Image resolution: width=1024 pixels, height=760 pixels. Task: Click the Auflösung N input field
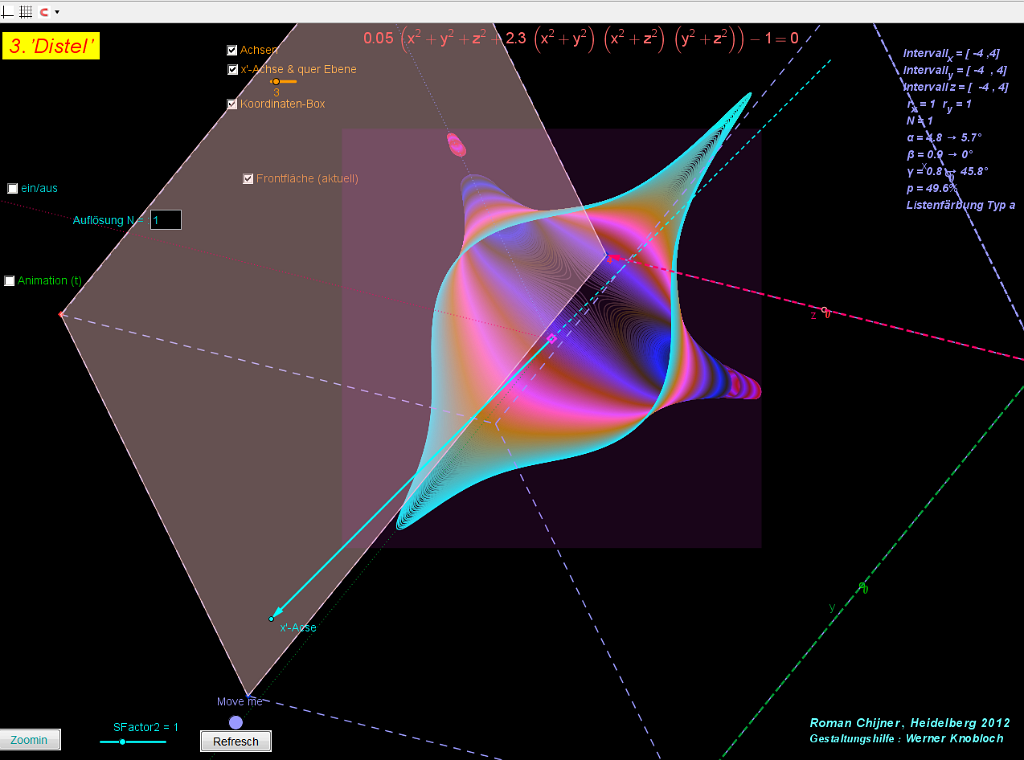point(165,220)
